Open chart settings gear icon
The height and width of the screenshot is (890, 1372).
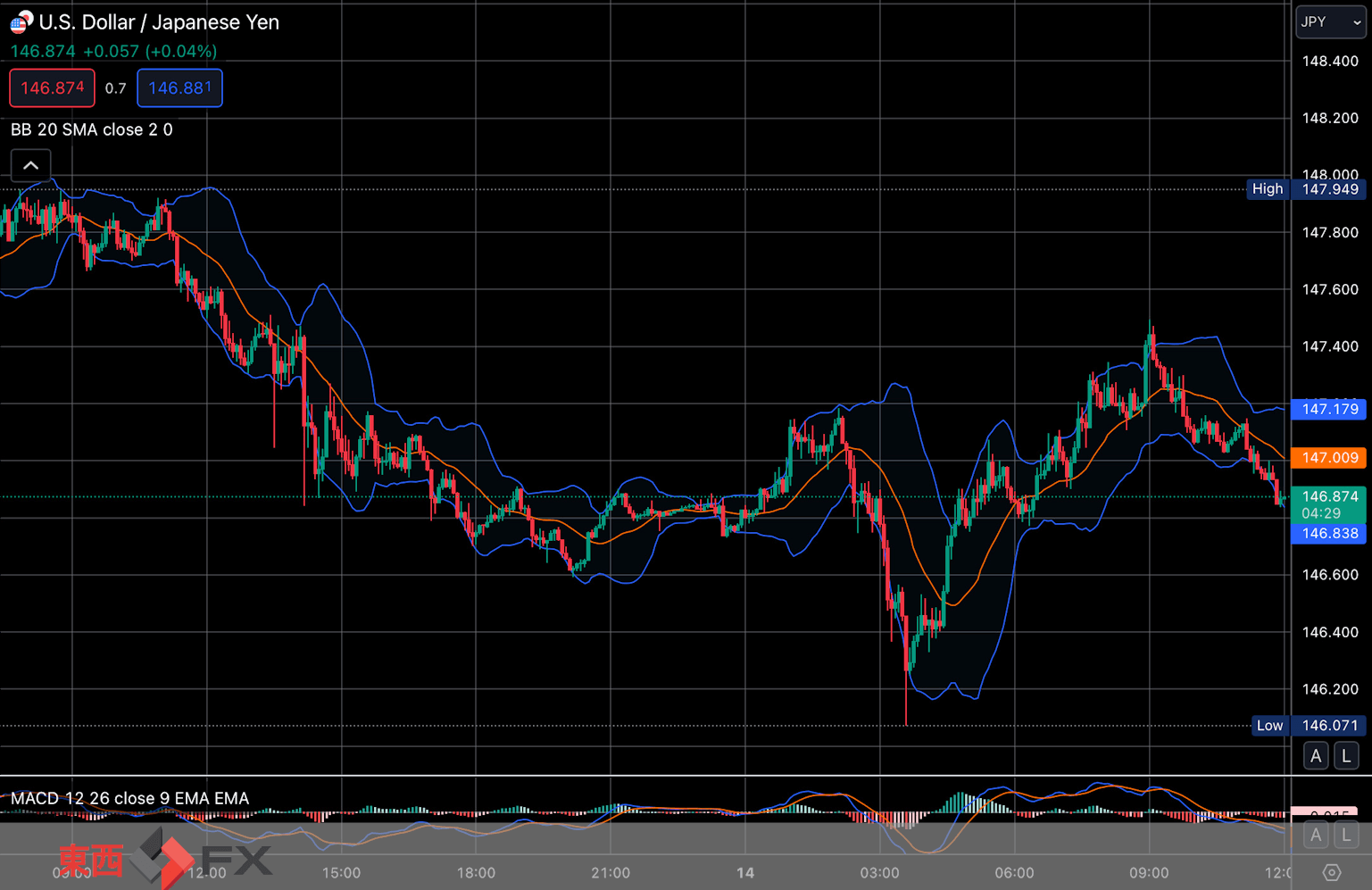pos(1331,872)
